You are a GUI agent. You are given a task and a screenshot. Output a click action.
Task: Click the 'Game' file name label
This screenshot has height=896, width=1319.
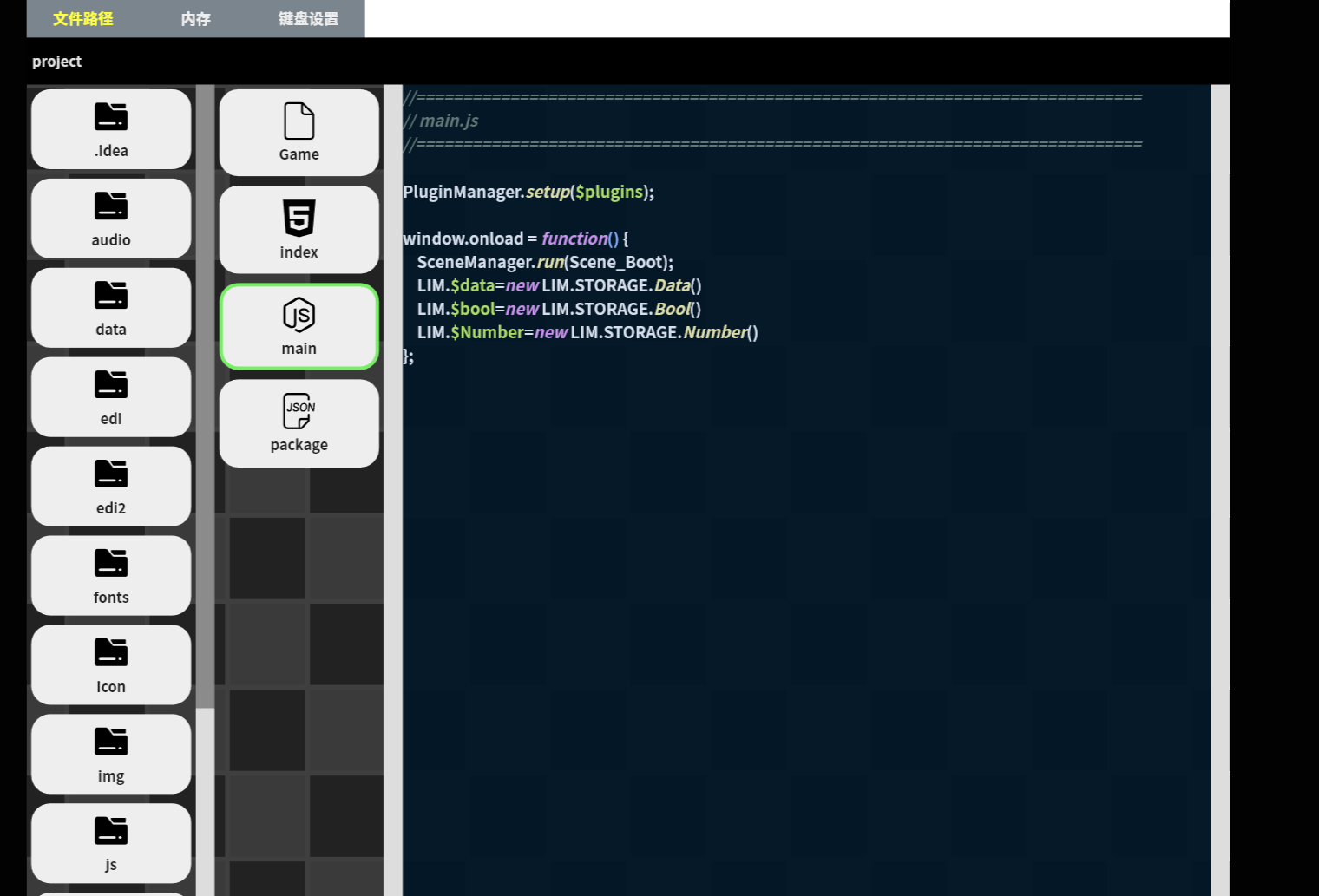pyautogui.click(x=299, y=154)
